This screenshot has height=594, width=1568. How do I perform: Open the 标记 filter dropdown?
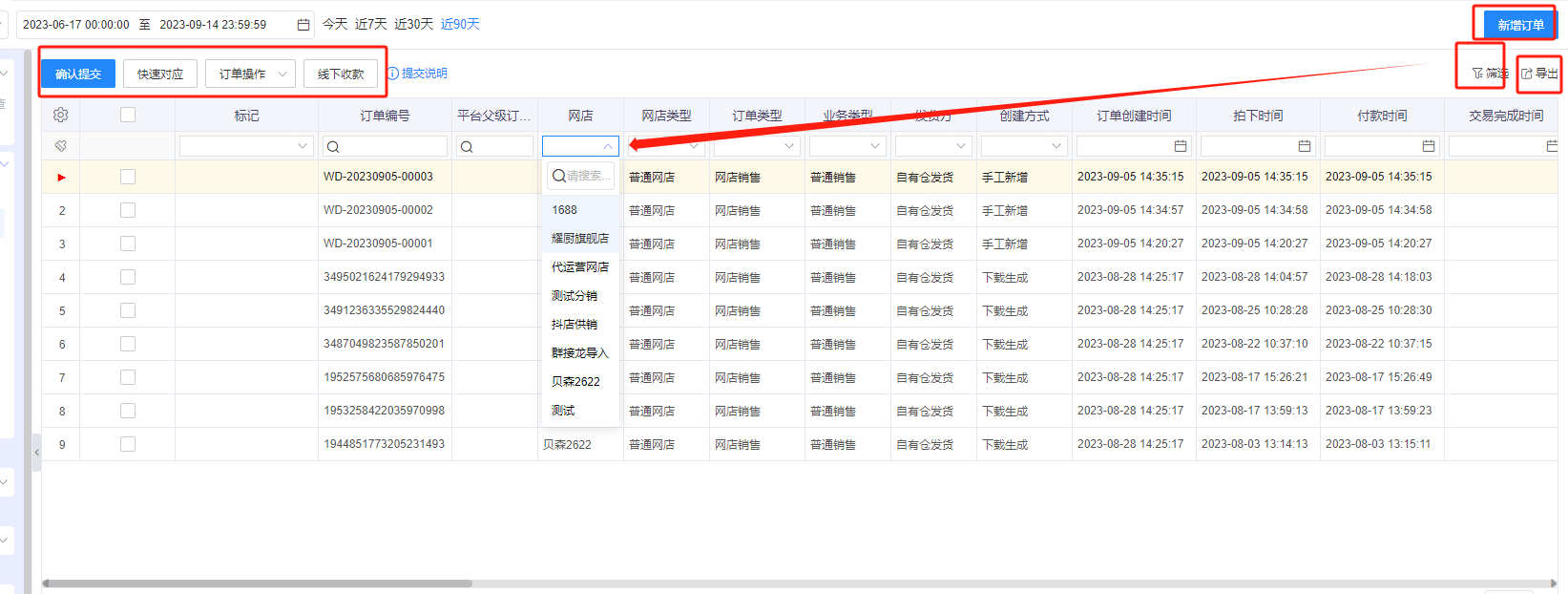click(x=303, y=146)
